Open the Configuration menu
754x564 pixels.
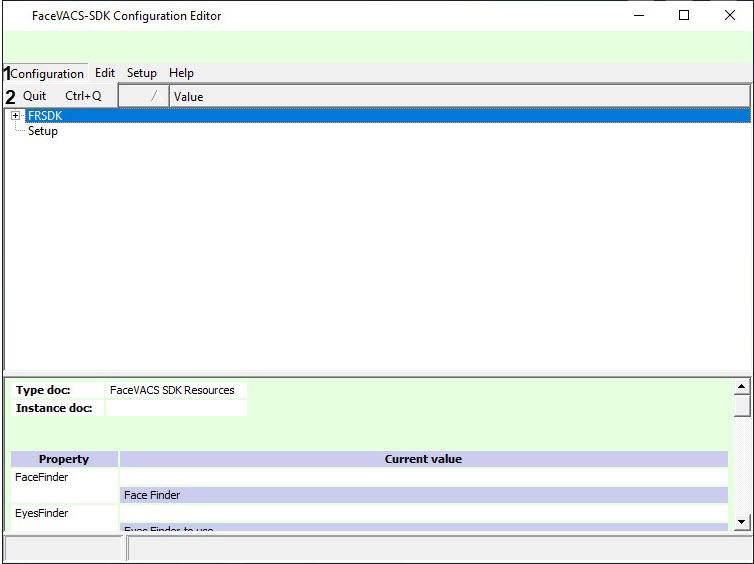click(x=47, y=73)
